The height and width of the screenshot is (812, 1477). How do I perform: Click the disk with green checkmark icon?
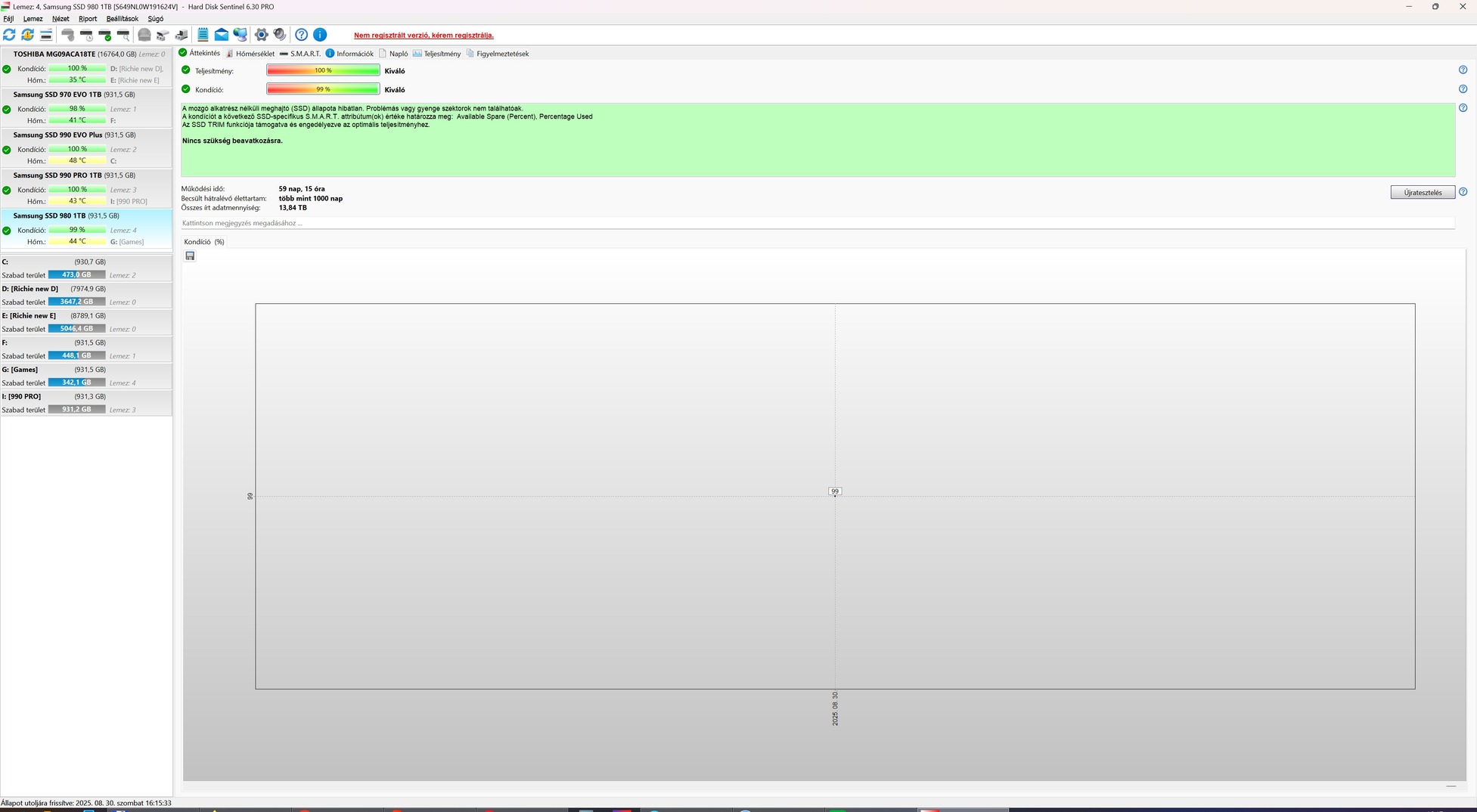(105, 35)
